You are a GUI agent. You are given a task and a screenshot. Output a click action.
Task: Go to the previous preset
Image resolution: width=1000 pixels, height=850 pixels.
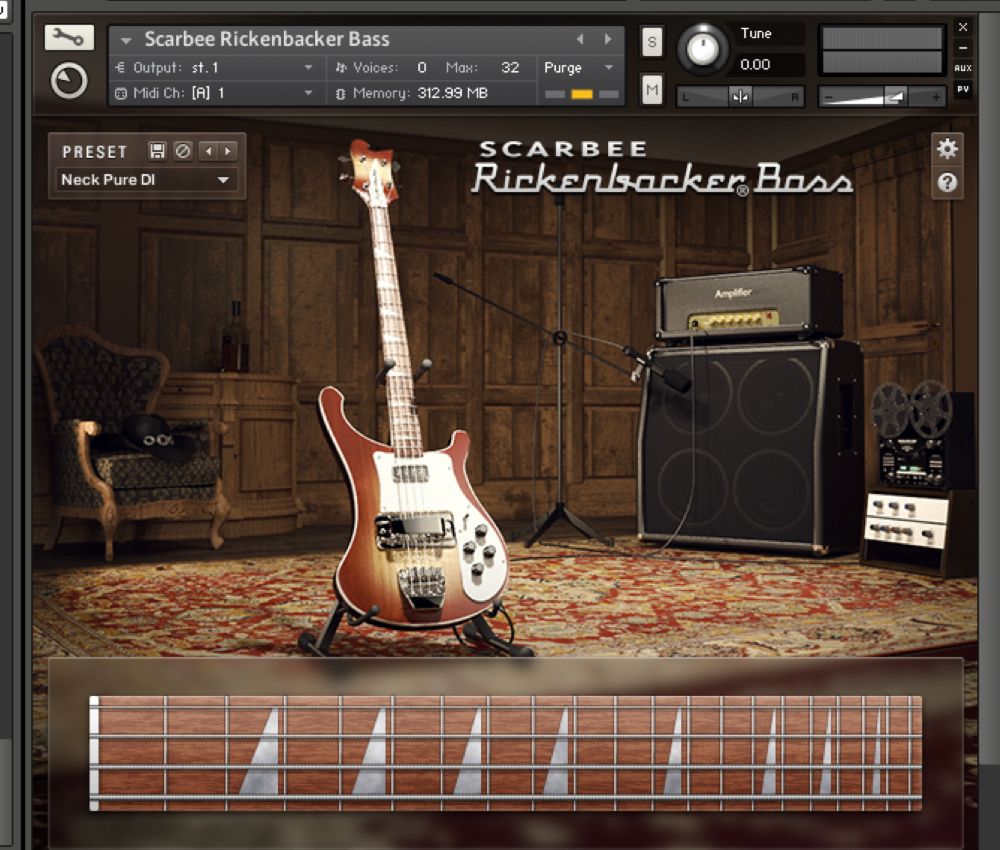click(209, 151)
